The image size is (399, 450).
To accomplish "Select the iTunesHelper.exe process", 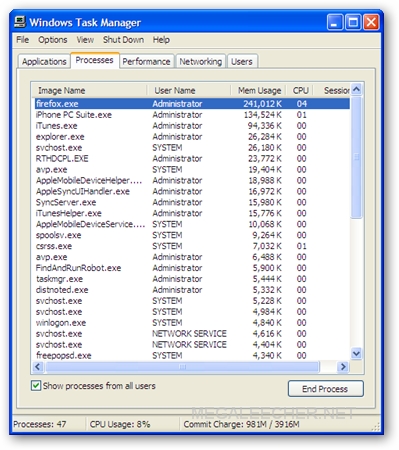I will (x=192, y=213).
